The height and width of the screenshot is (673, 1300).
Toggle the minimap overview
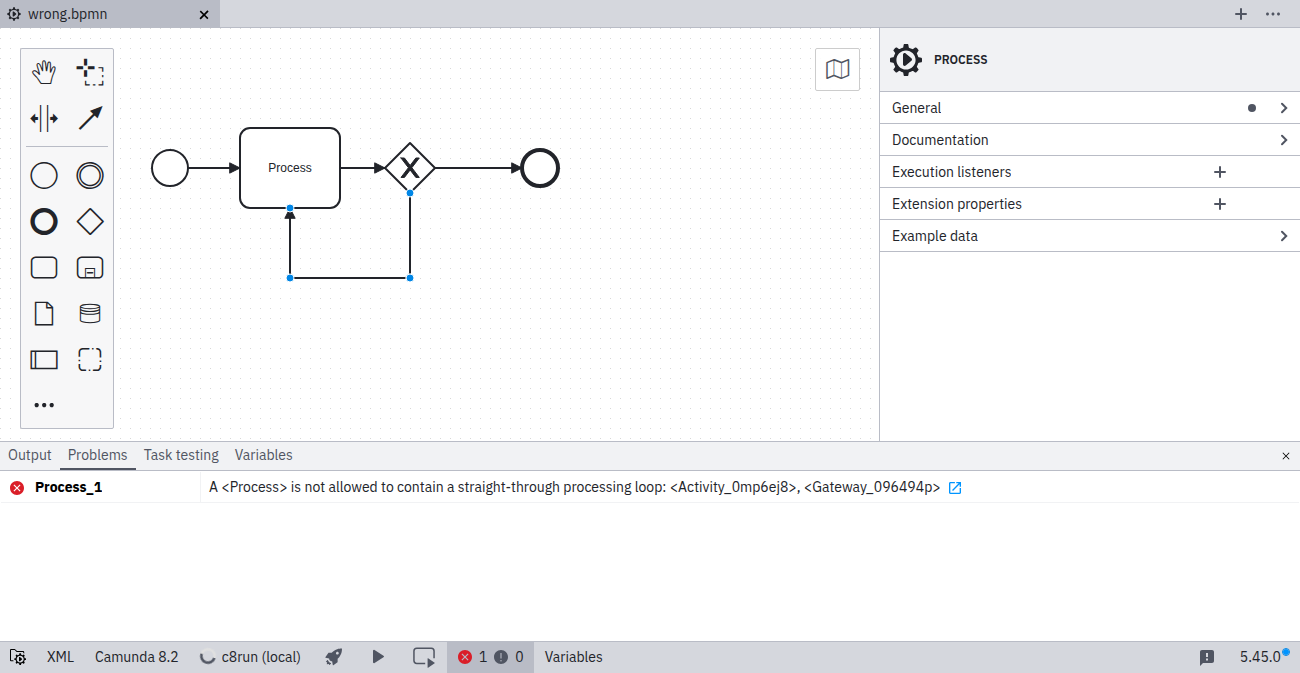837,69
